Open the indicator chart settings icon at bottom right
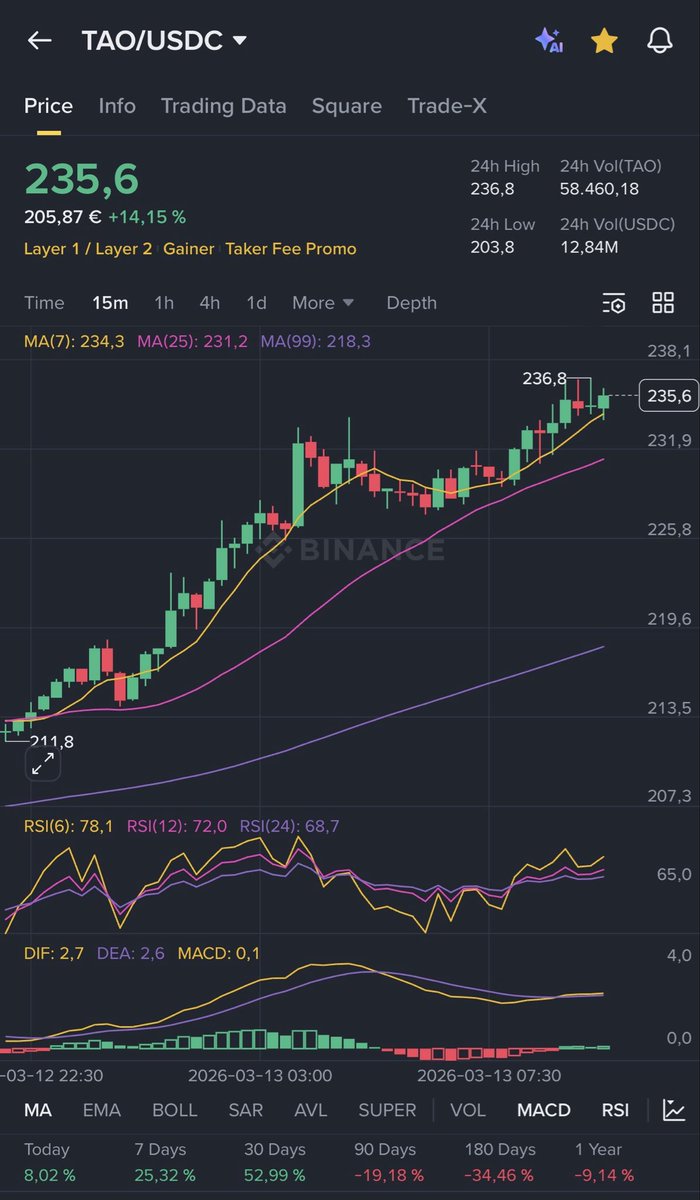Screen dimensions: 700x1200 tap(674, 1110)
